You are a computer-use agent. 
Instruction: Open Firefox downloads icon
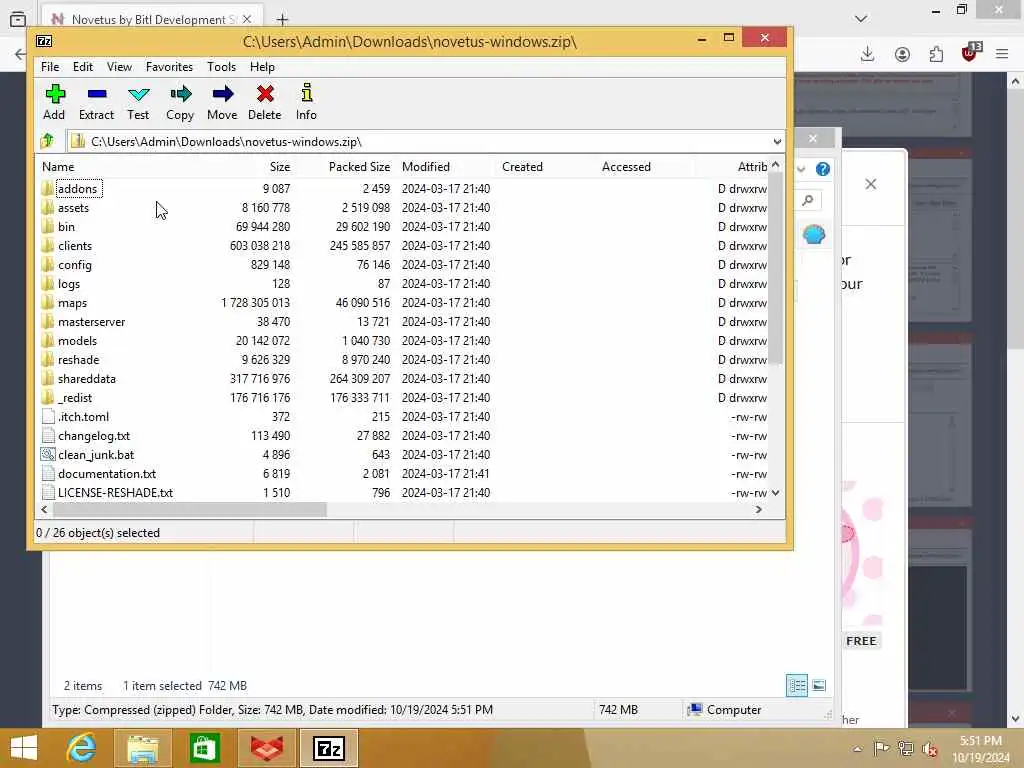pyautogui.click(x=867, y=54)
